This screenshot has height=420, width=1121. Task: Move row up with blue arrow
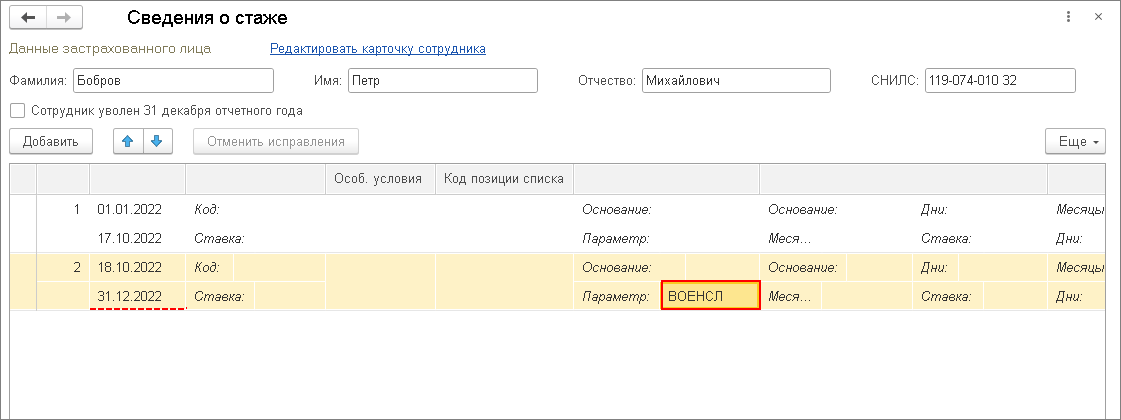pos(127,141)
